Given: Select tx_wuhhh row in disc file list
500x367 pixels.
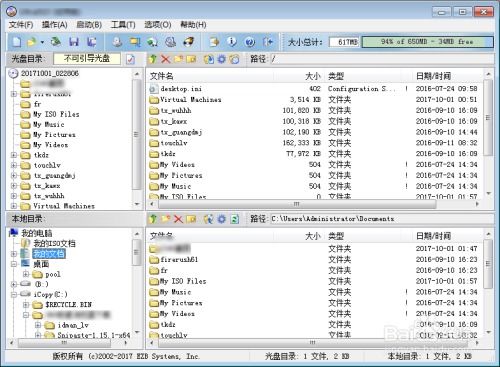Looking at the screenshot, I should click(314, 110).
